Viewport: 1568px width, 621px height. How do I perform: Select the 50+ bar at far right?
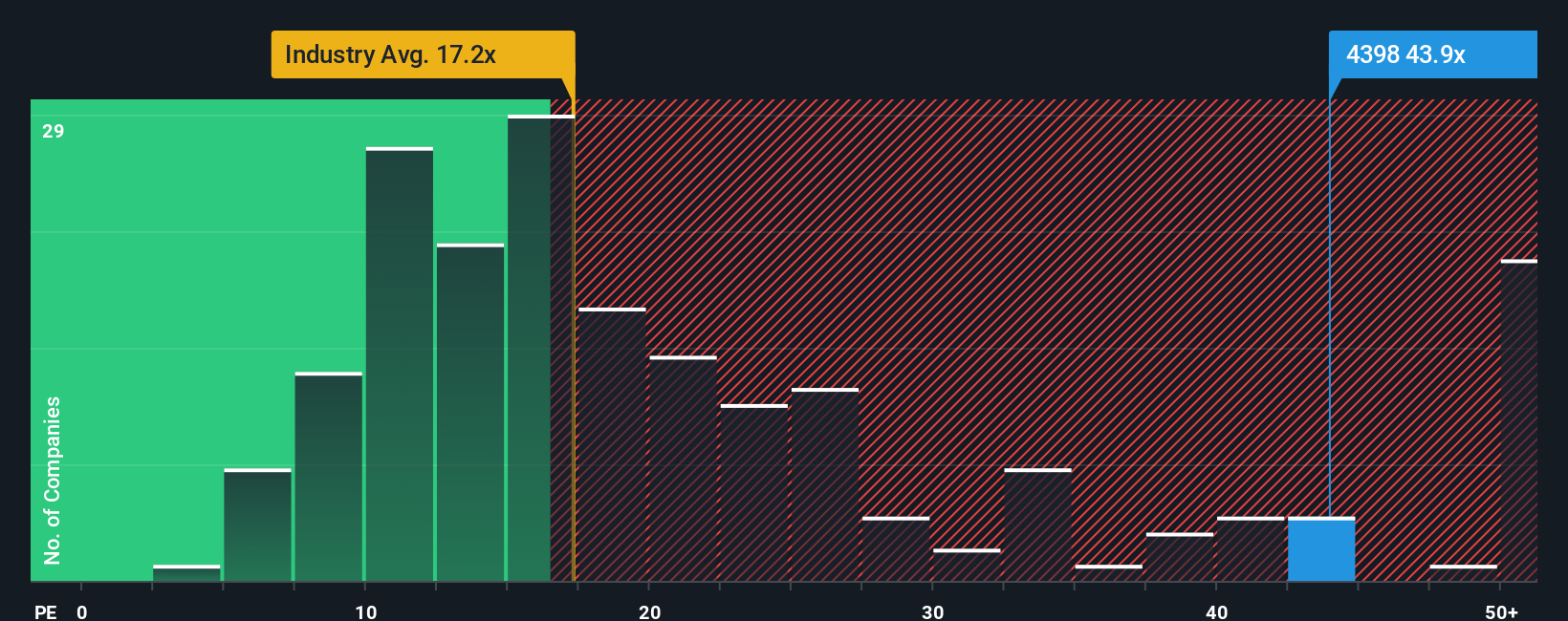[1519, 420]
